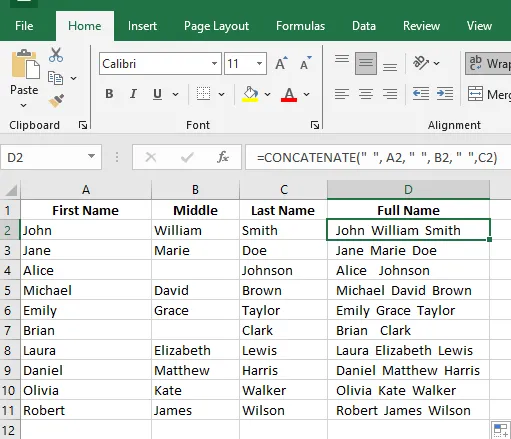511x439 pixels.
Task: Decrease font size with the smaller A icon
Action: coord(305,63)
